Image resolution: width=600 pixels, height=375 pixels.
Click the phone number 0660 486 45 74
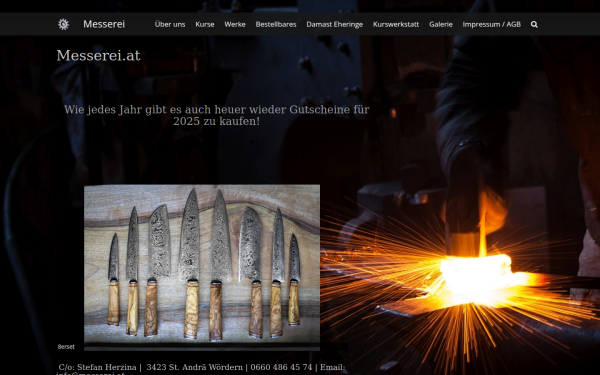click(x=281, y=367)
